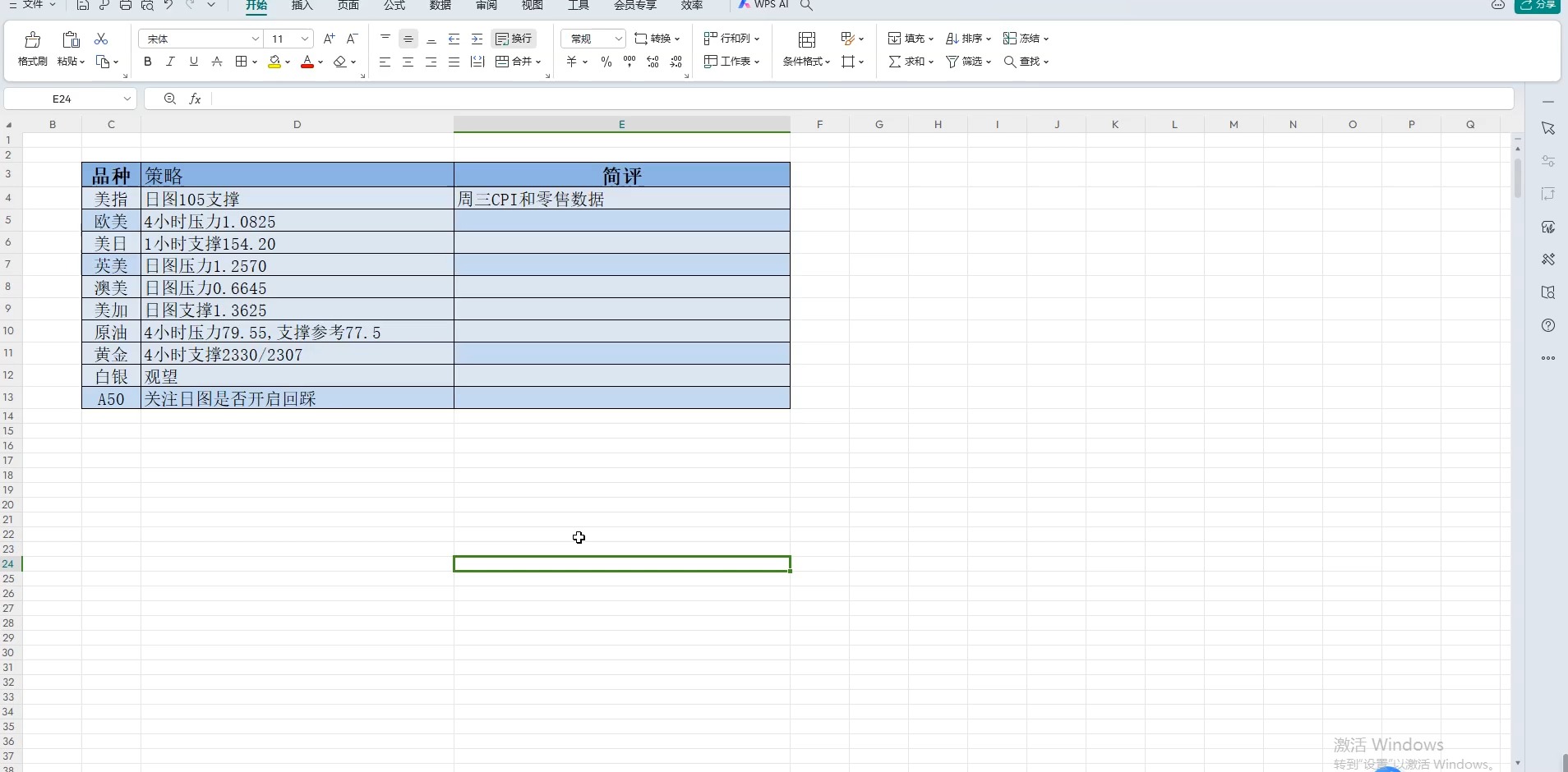Switch to the 视图 ribbon tab
The height and width of the screenshot is (772, 1568).
(x=533, y=5)
